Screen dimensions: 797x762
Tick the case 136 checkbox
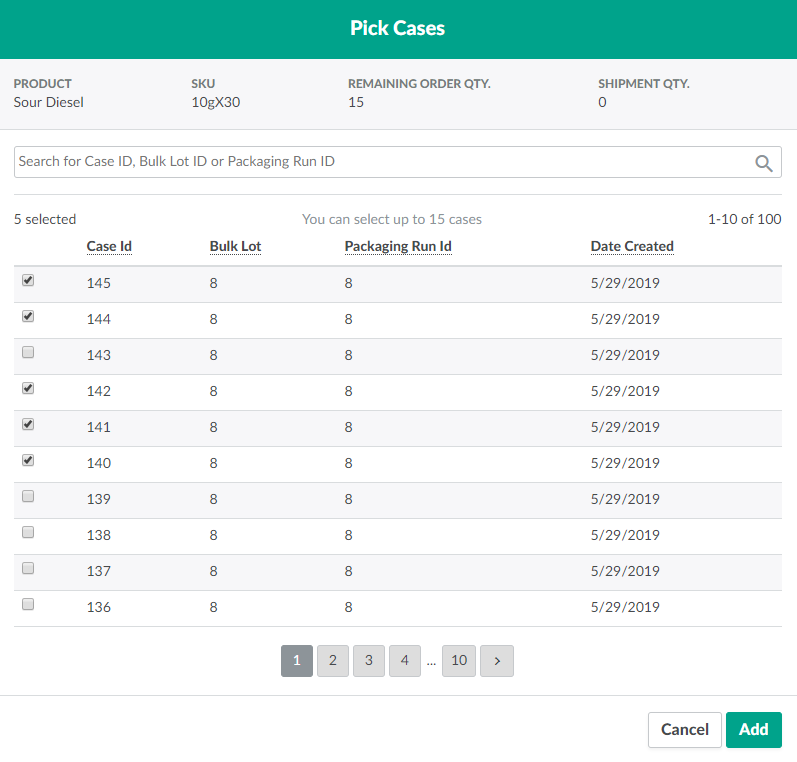[28, 605]
